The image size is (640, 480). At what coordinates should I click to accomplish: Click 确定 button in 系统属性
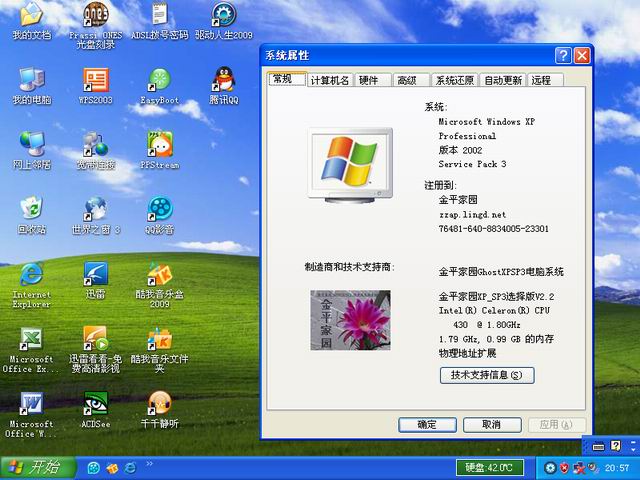(427, 425)
